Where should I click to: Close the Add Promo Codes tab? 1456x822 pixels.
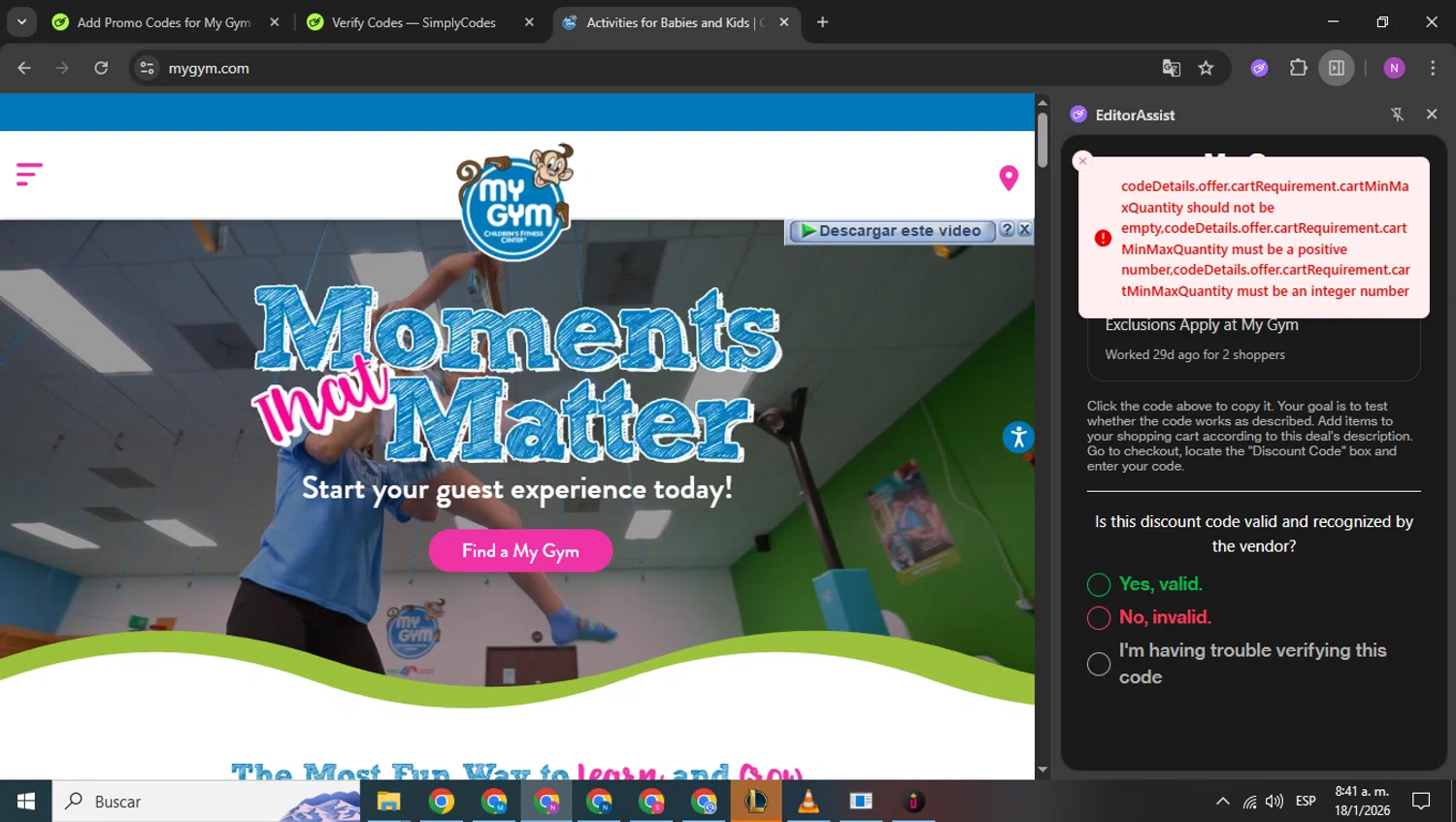[x=275, y=22]
